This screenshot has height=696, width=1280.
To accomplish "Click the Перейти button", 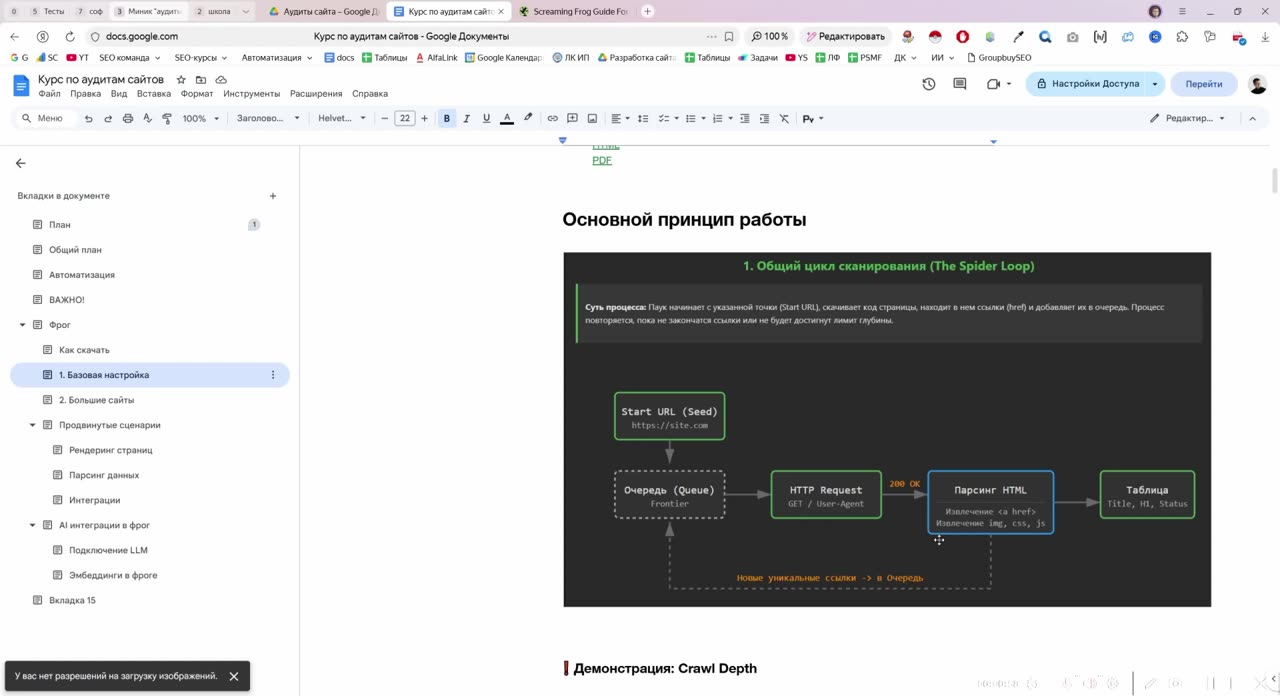I will coord(1204,84).
